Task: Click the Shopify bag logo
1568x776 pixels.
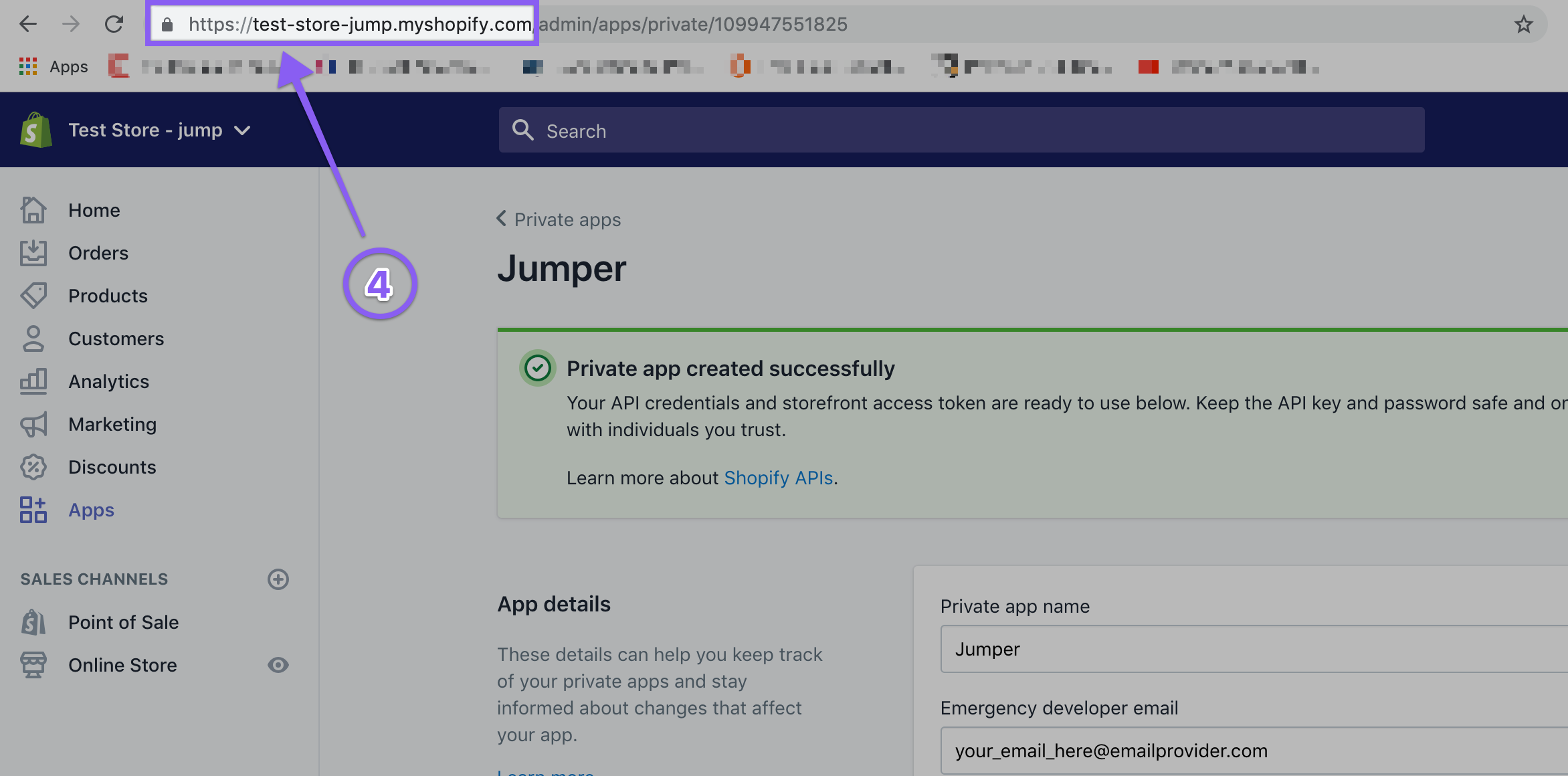Action: [x=36, y=130]
